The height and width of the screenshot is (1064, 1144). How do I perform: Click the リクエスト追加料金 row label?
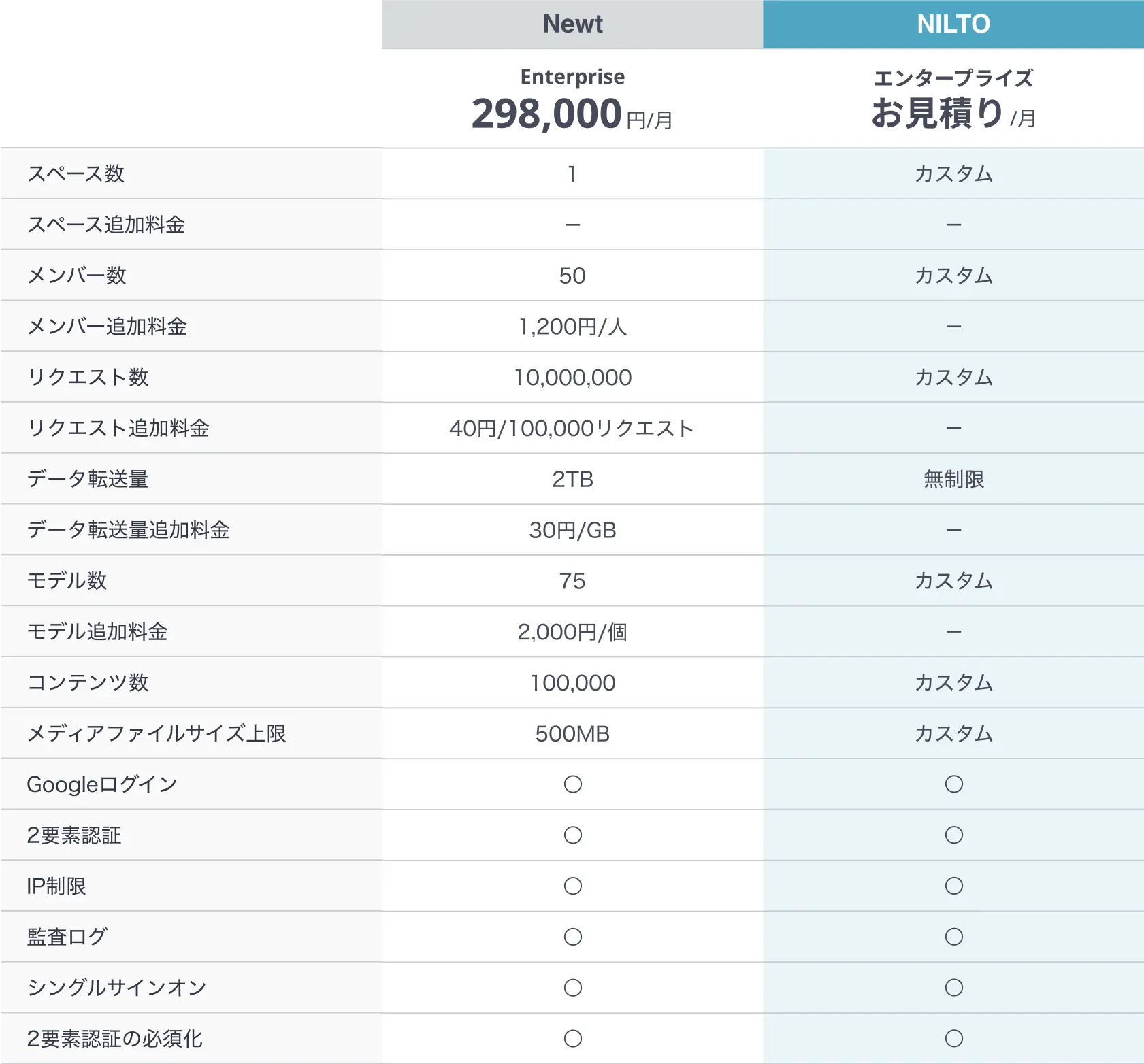[118, 428]
